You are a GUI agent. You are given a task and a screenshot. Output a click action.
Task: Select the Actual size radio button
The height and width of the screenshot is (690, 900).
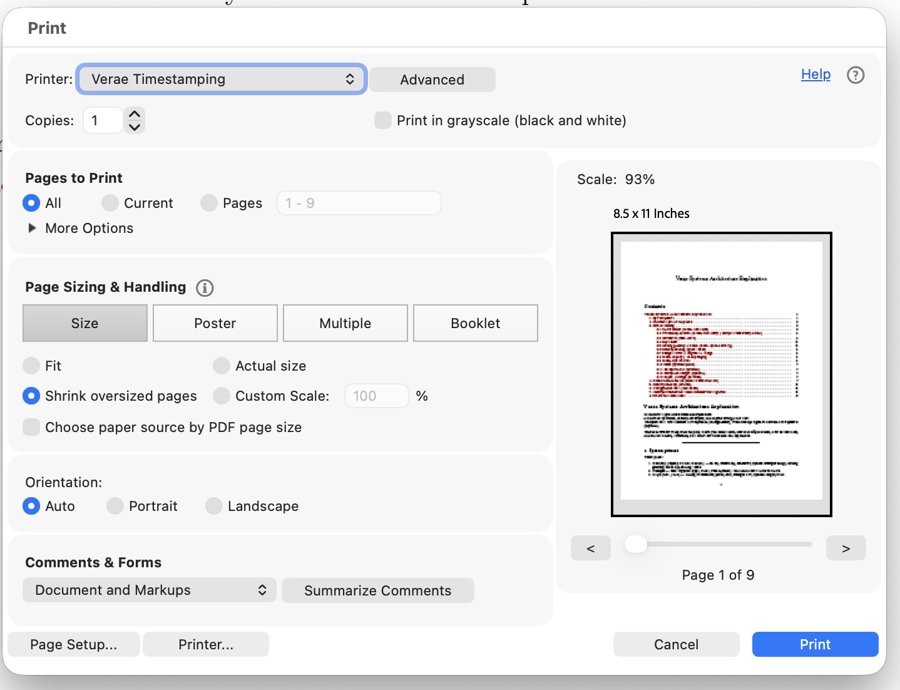point(221,366)
